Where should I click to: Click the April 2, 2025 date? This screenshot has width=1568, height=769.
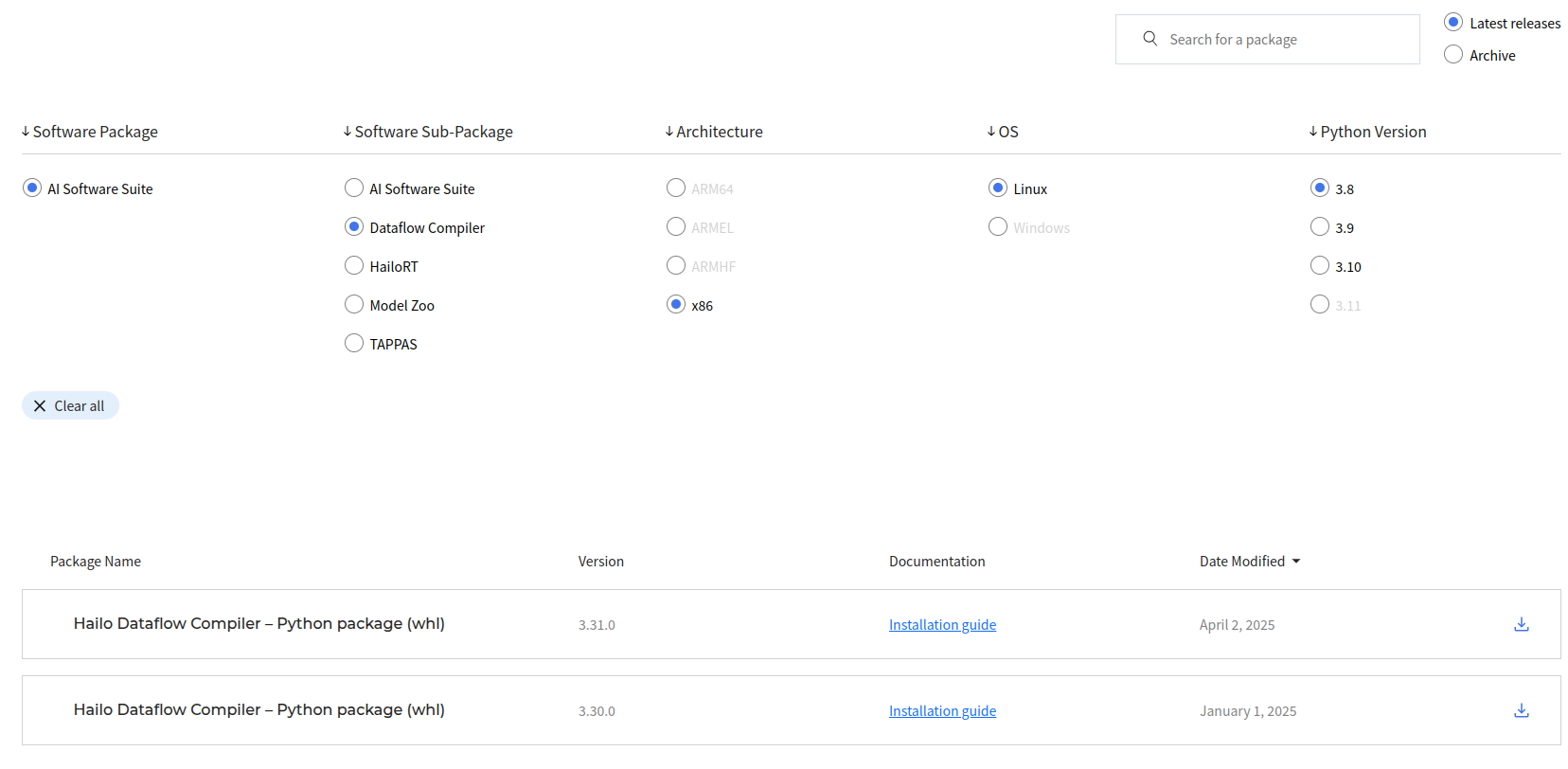point(1238,625)
